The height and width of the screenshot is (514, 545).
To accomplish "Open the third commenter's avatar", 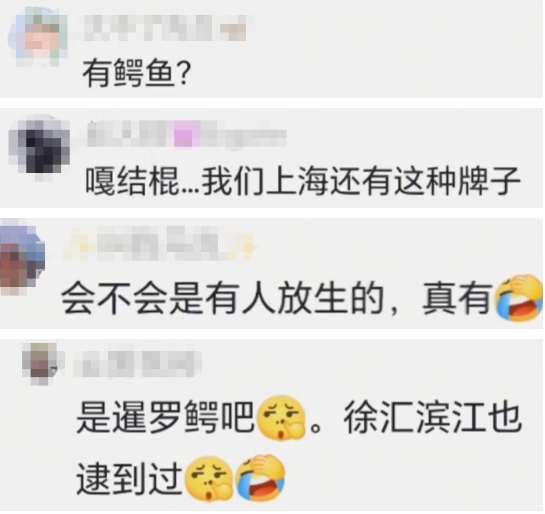I will click(x=23, y=257).
